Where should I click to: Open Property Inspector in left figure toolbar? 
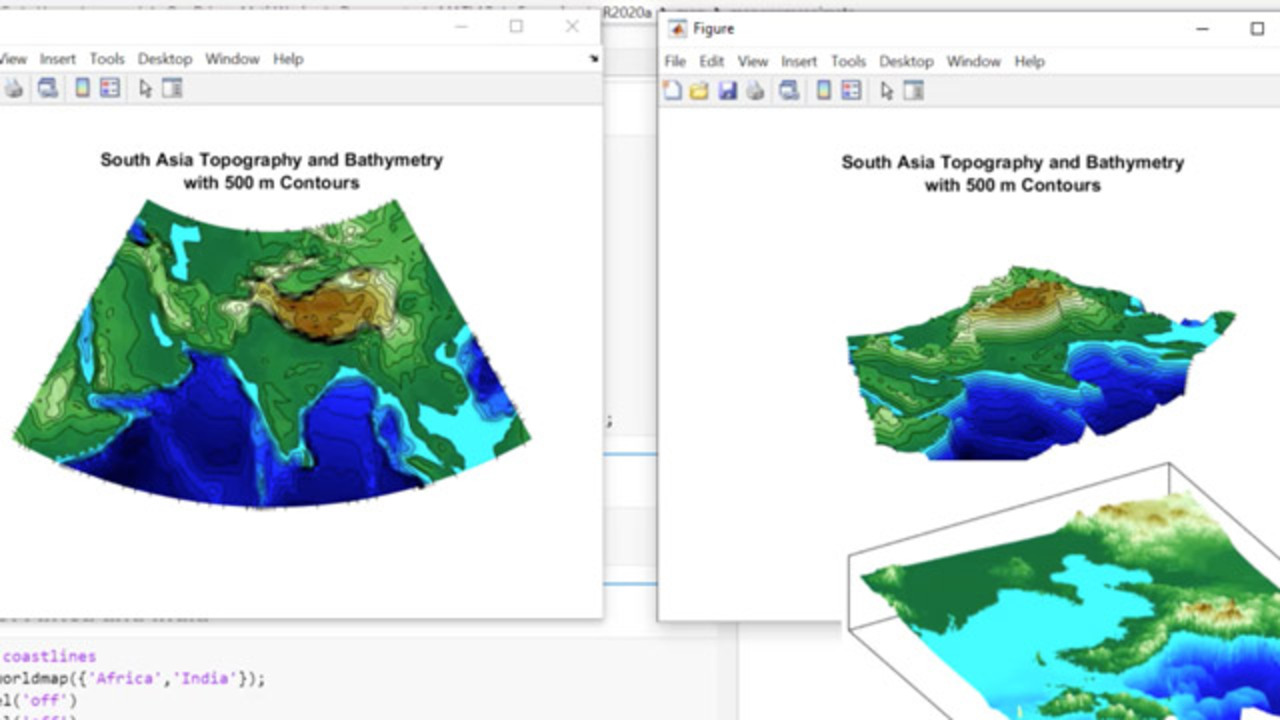coord(172,89)
